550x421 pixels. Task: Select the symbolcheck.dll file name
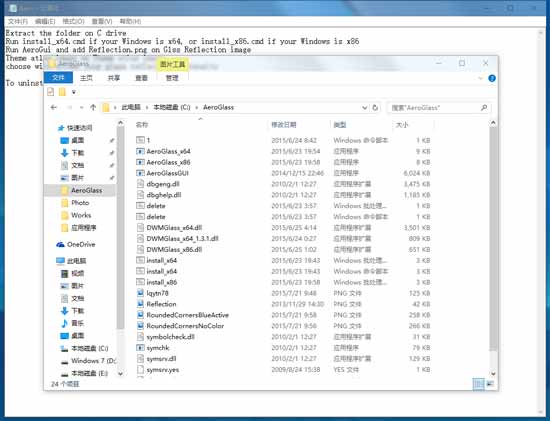(171, 337)
